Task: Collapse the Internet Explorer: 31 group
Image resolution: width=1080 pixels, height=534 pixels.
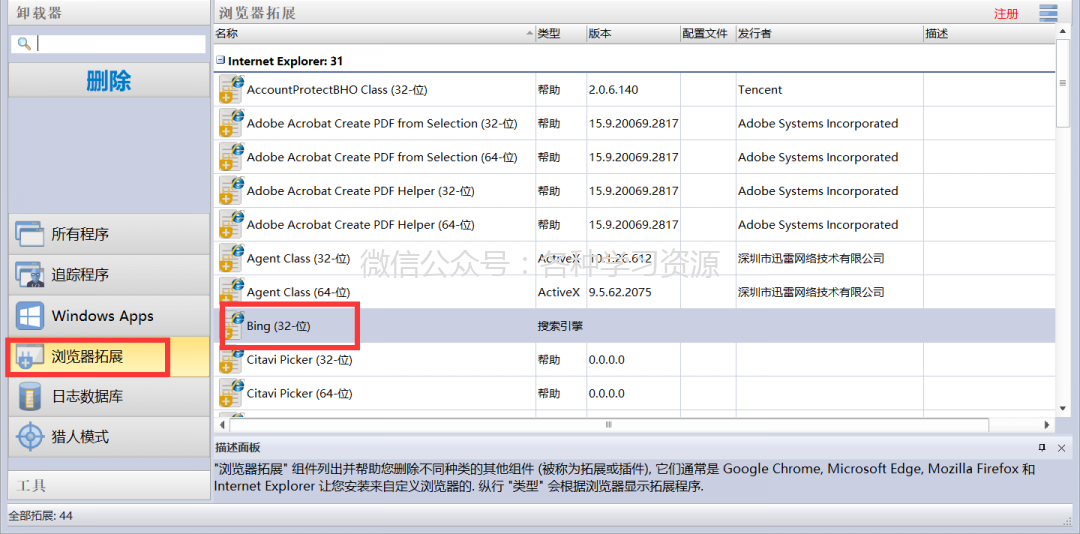Action: pyautogui.click(x=220, y=61)
